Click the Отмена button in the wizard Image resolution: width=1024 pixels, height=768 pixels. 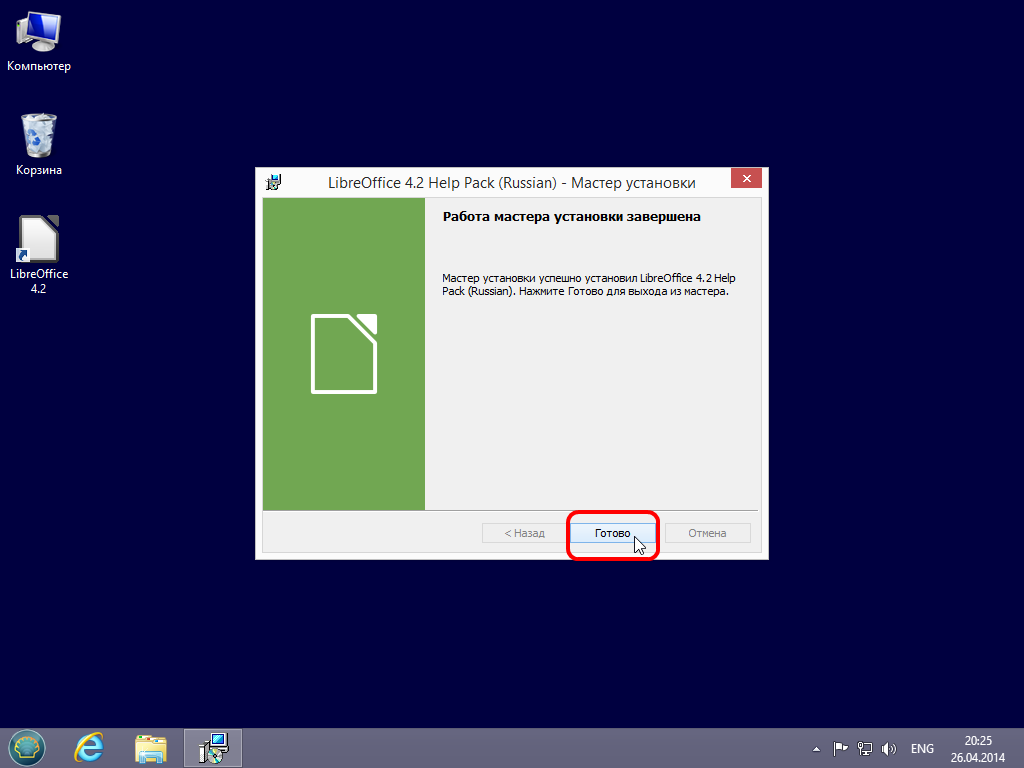pos(707,533)
